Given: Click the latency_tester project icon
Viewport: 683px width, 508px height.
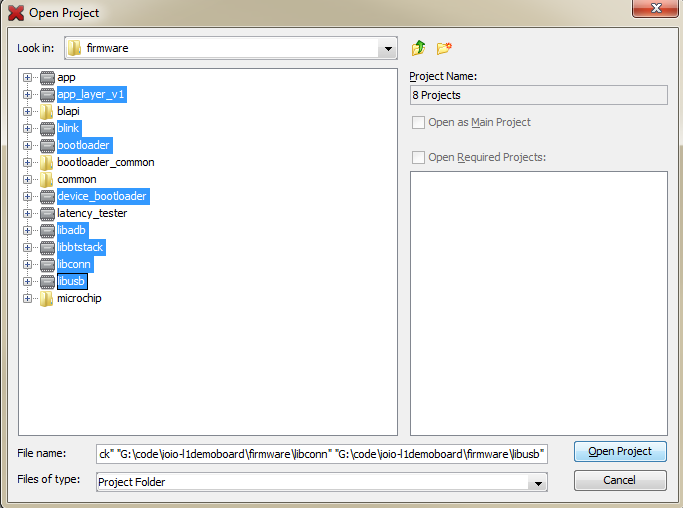Looking at the screenshot, I should (47, 213).
